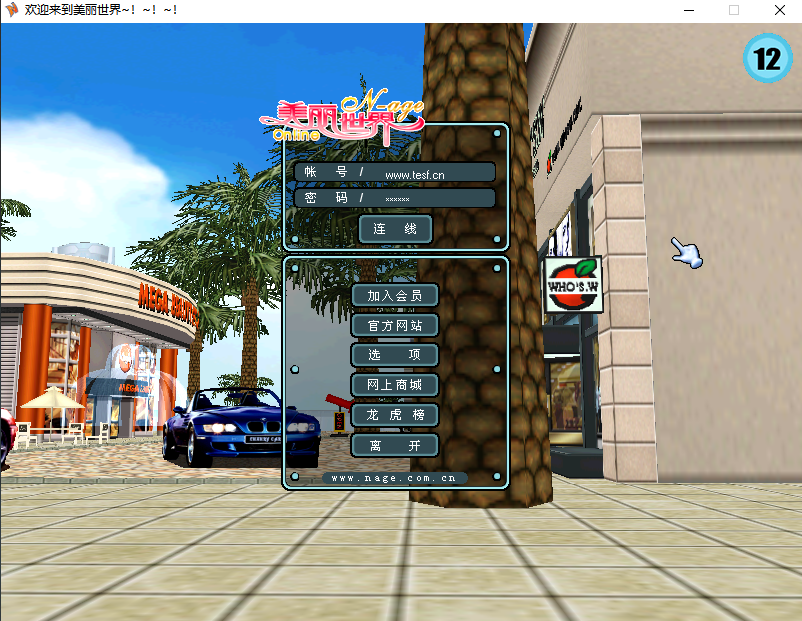Open 加入会员 to register membership
This screenshot has width=802, height=621.
coord(395,295)
